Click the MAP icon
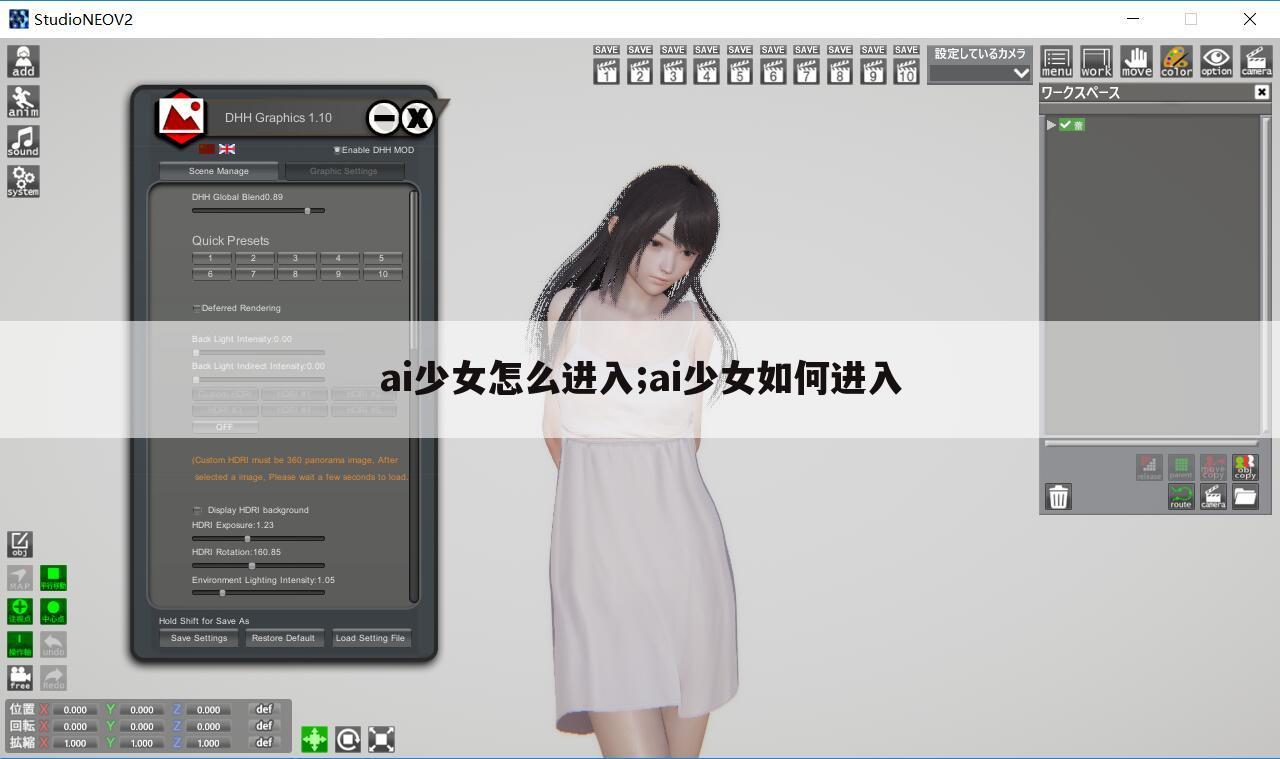 (x=20, y=578)
